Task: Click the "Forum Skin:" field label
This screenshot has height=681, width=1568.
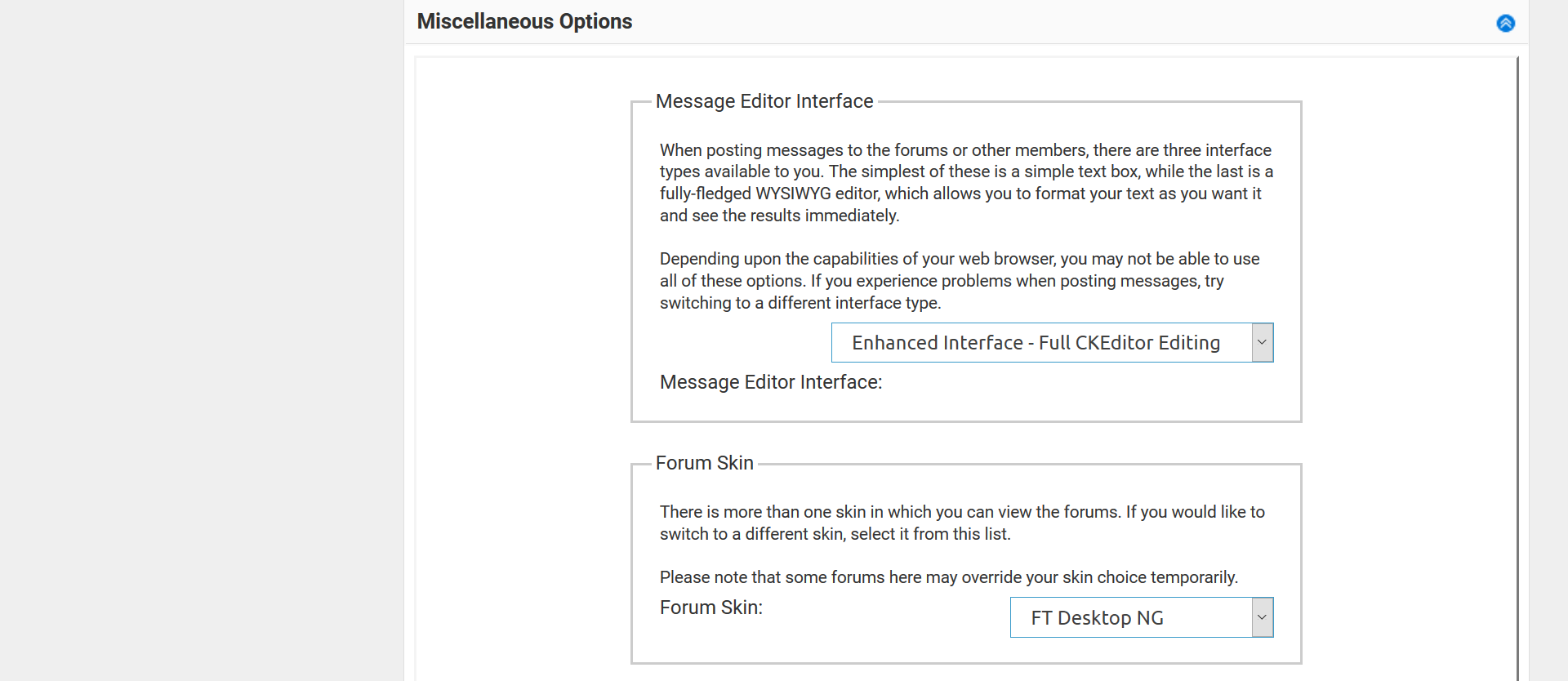Action: (x=710, y=608)
